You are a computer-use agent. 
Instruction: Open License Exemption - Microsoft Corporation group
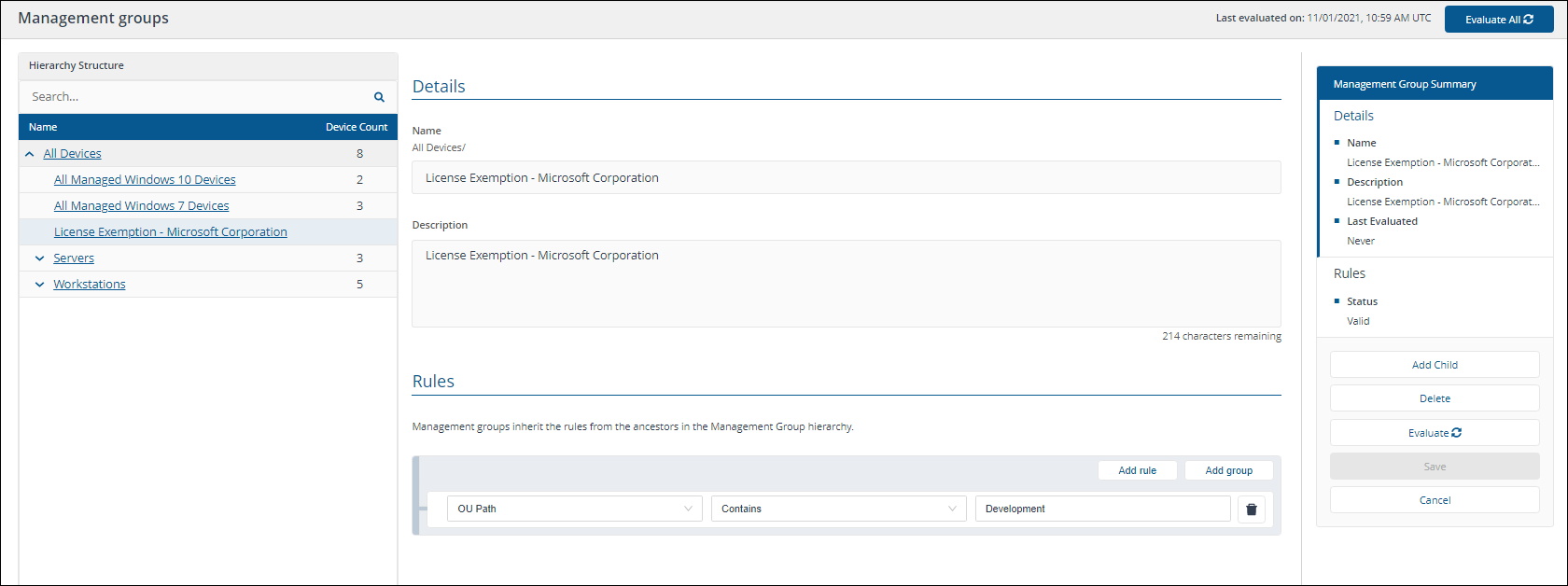(x=170, y=232)
